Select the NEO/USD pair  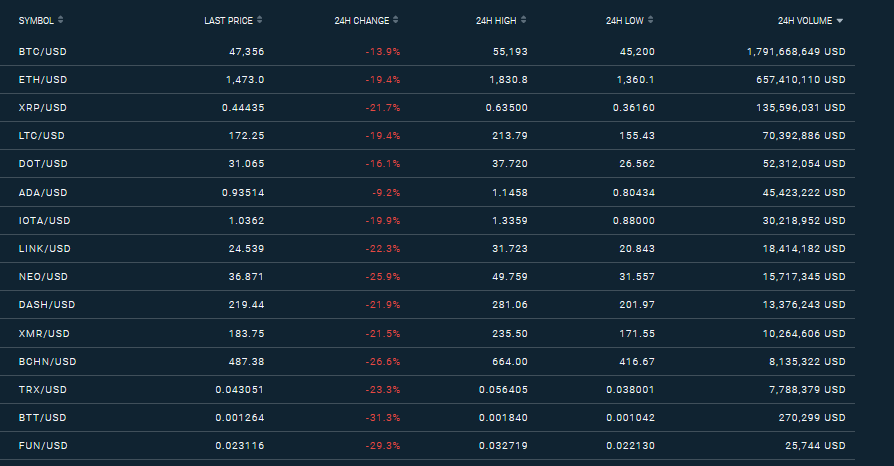coord(43,276)
